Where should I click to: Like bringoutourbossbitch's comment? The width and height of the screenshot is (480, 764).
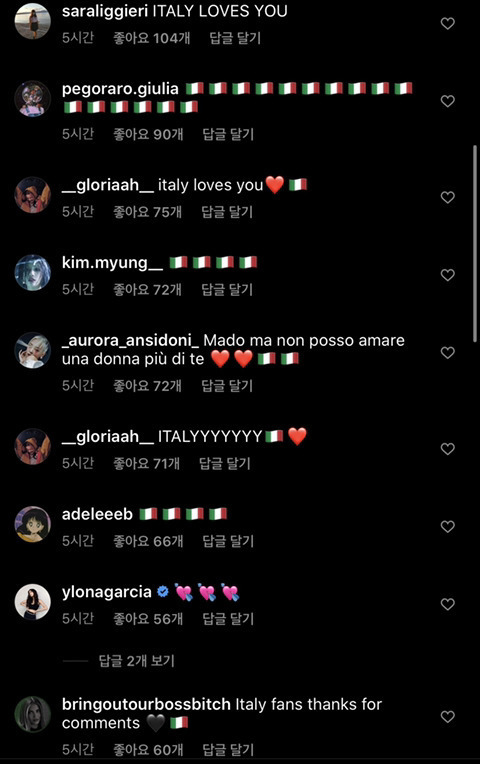coord(447,716)
